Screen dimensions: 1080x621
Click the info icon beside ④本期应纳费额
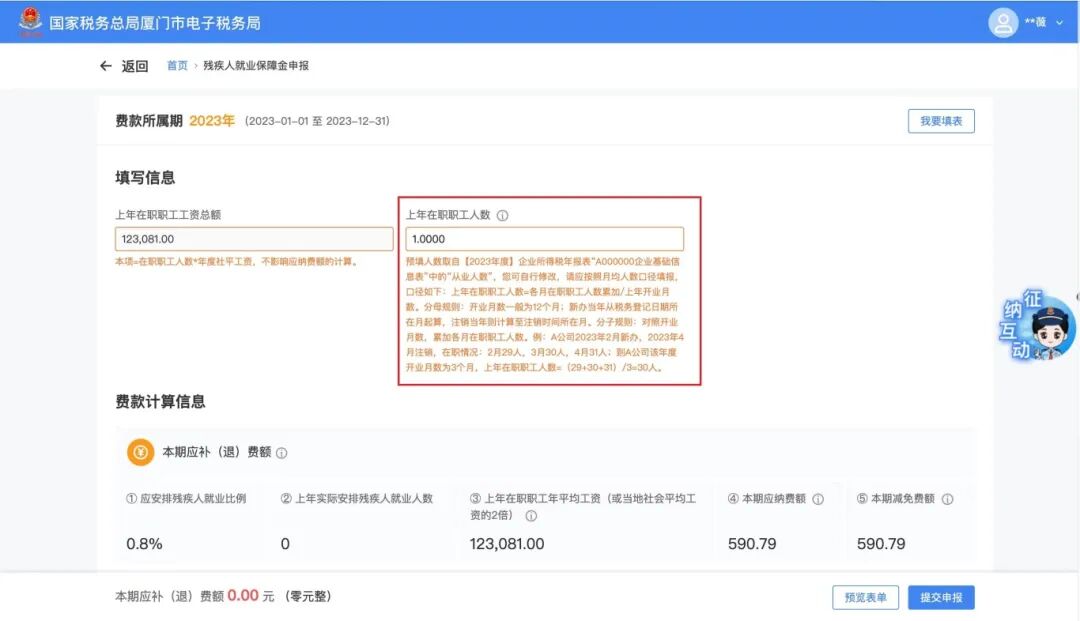[x=820, y=498]
